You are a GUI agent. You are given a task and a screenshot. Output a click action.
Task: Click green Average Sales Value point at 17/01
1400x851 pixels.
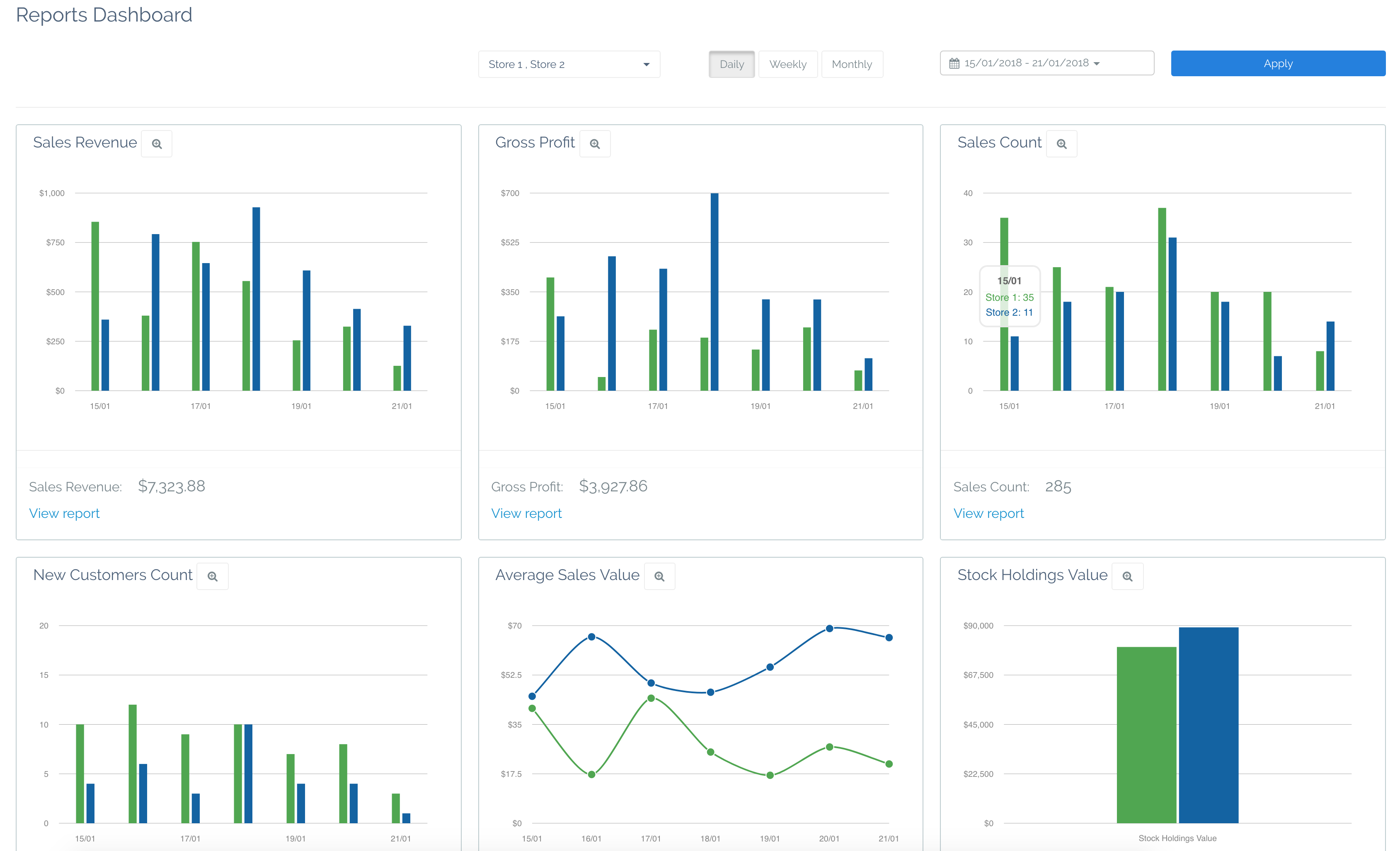coord(651,698)
